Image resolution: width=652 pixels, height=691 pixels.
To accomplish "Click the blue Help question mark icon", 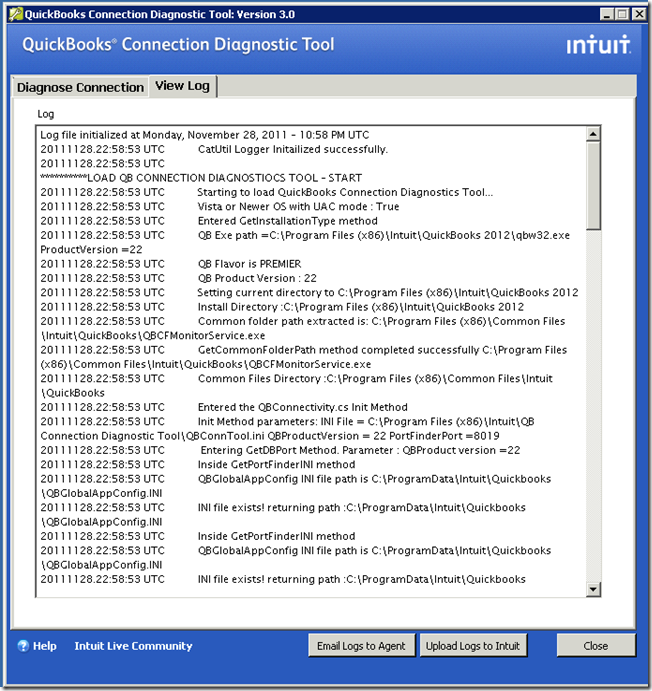I will click(x=23, y=646).
